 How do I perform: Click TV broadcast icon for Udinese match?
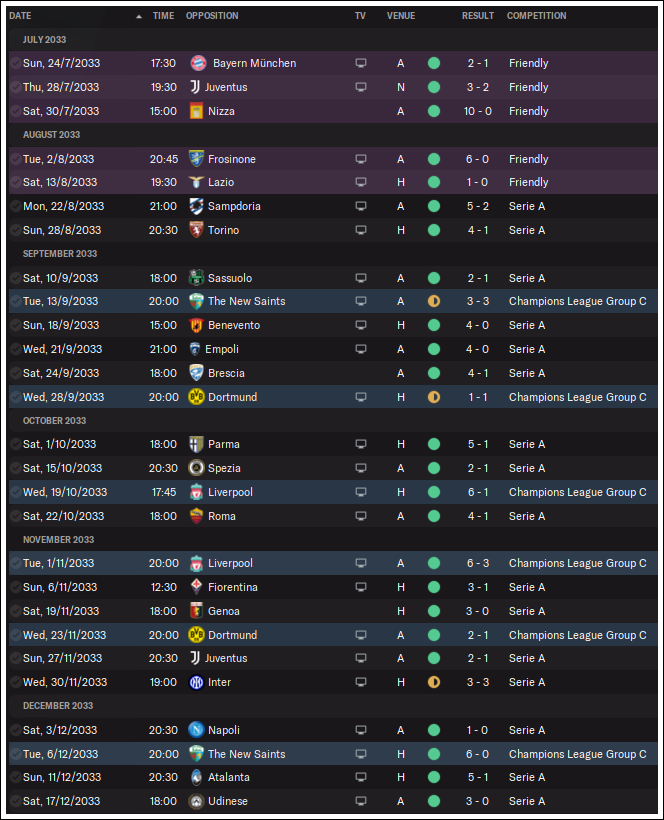click(x=361, y=801)
